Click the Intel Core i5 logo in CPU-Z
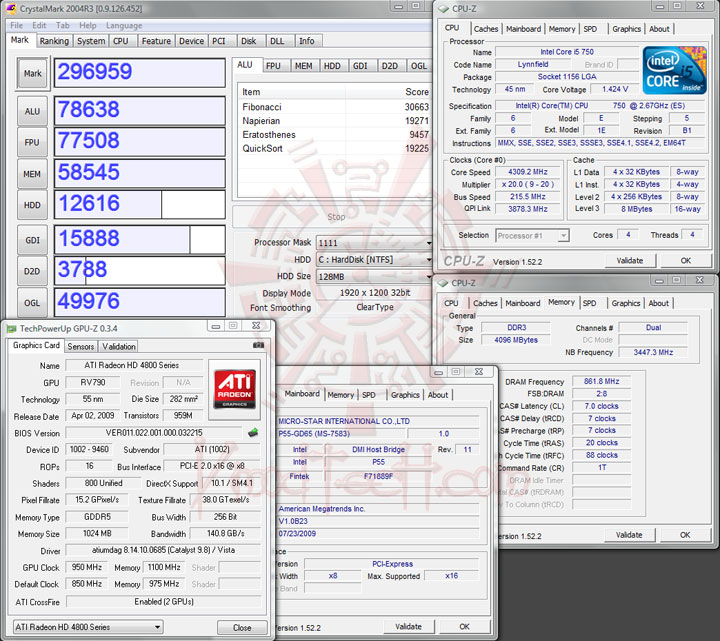Image resolution: width=720 pixels, height=641 pixels. point(674,70)
